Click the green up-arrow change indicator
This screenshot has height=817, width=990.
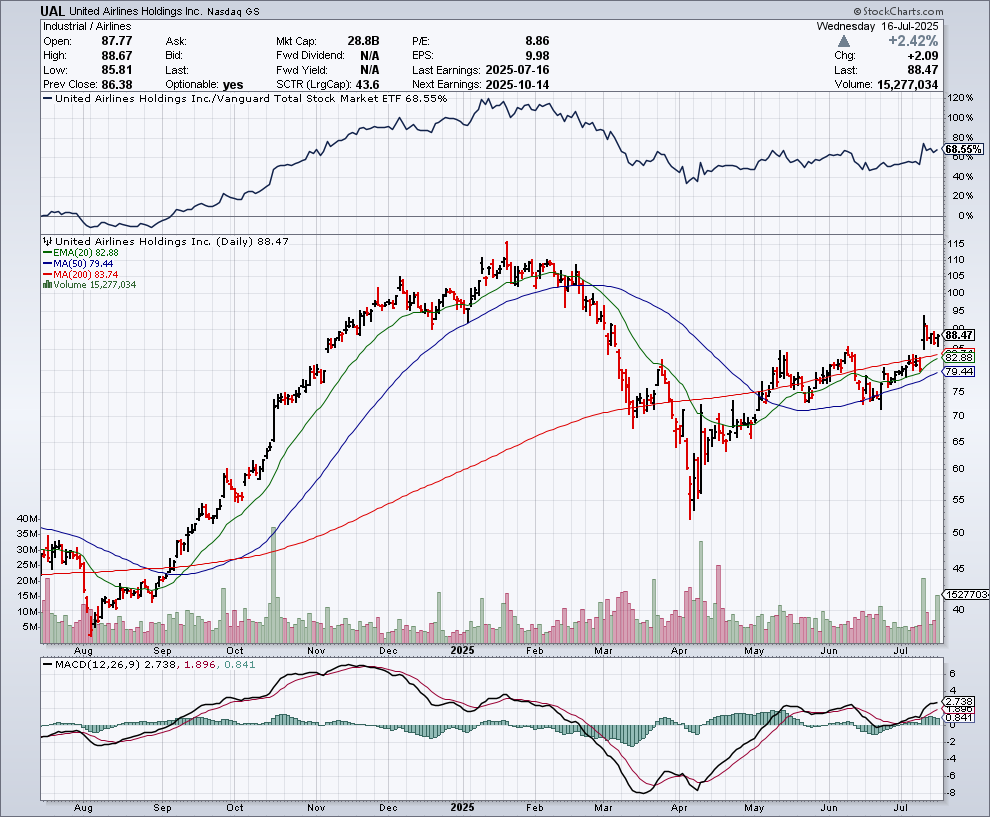pos(844,41)
